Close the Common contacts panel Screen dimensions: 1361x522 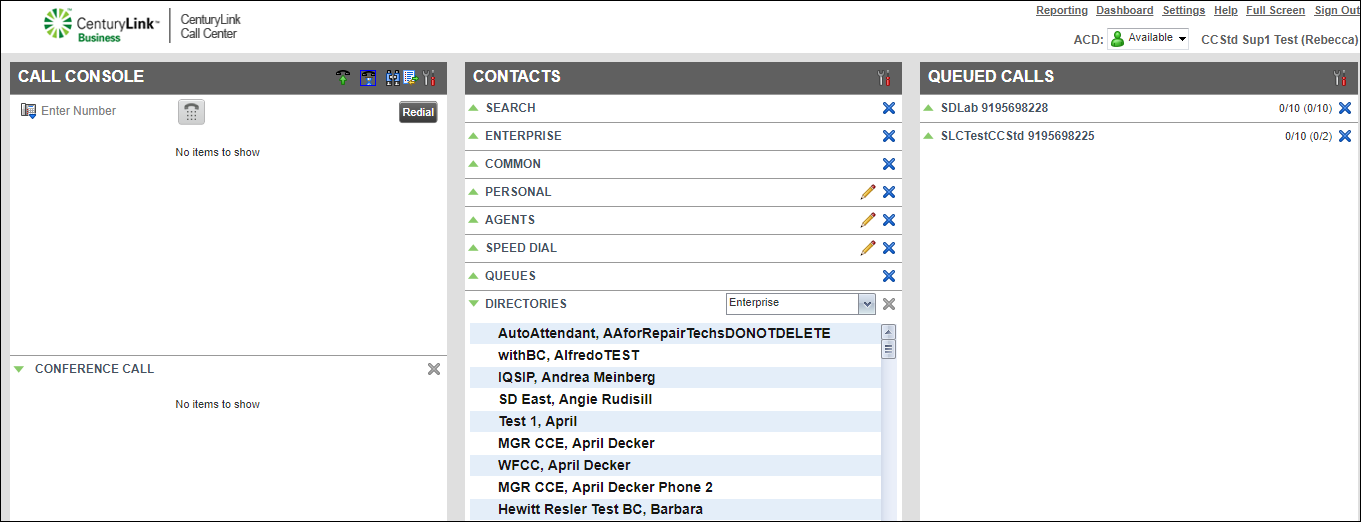click(x=889, y=164)
